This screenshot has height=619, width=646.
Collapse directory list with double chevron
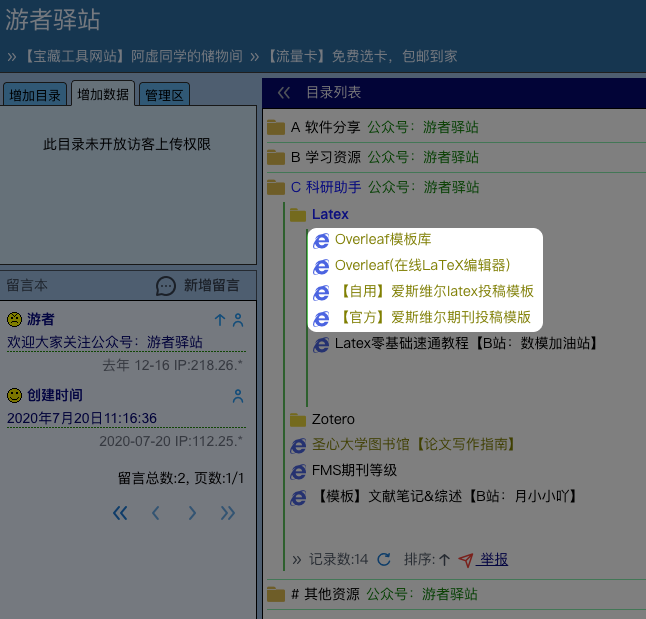click(284, 93)
